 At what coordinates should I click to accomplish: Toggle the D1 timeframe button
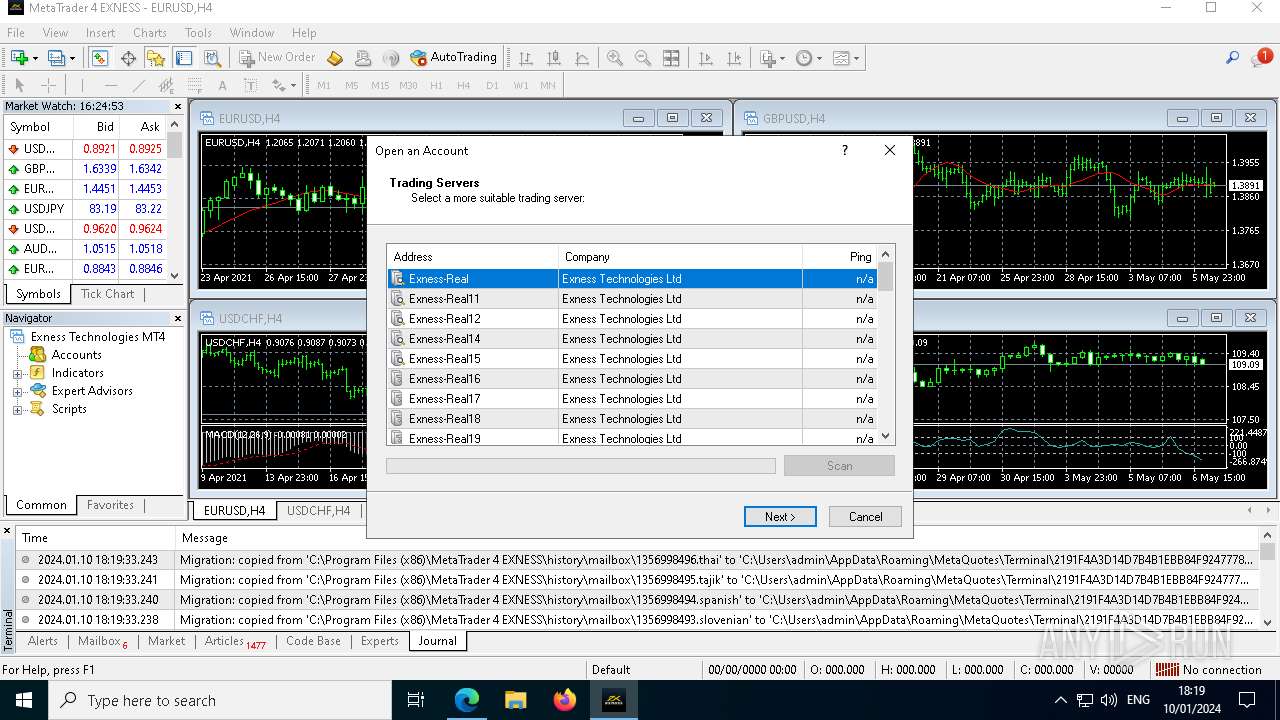492,85
